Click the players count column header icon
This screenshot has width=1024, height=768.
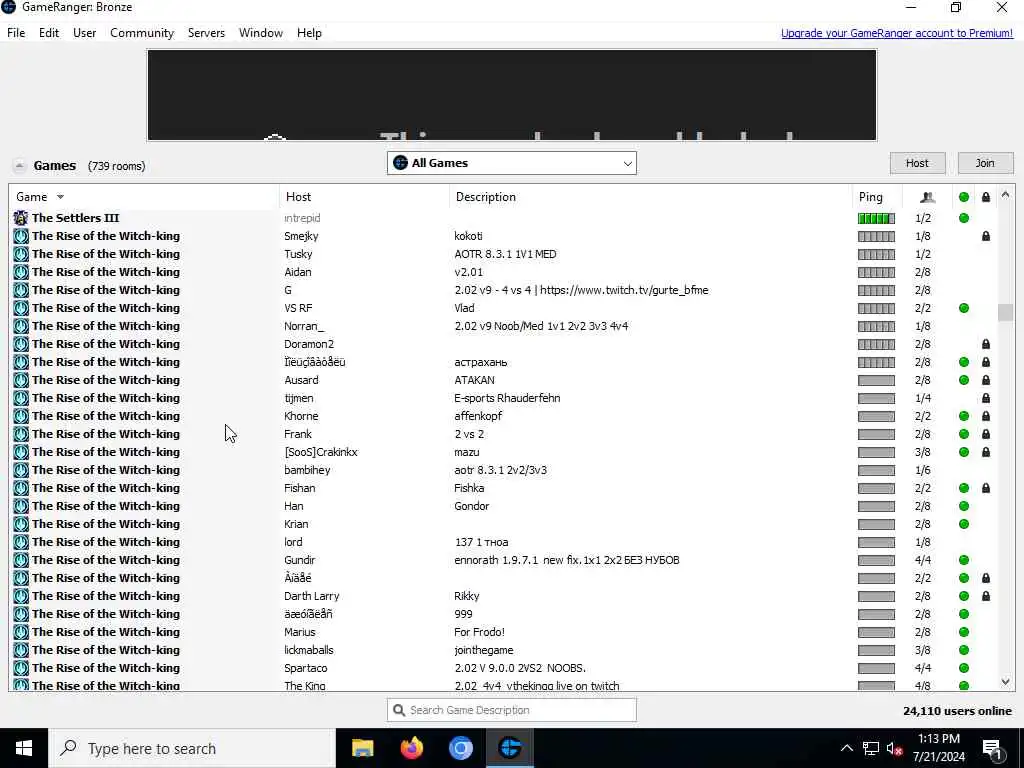[927, 197]
